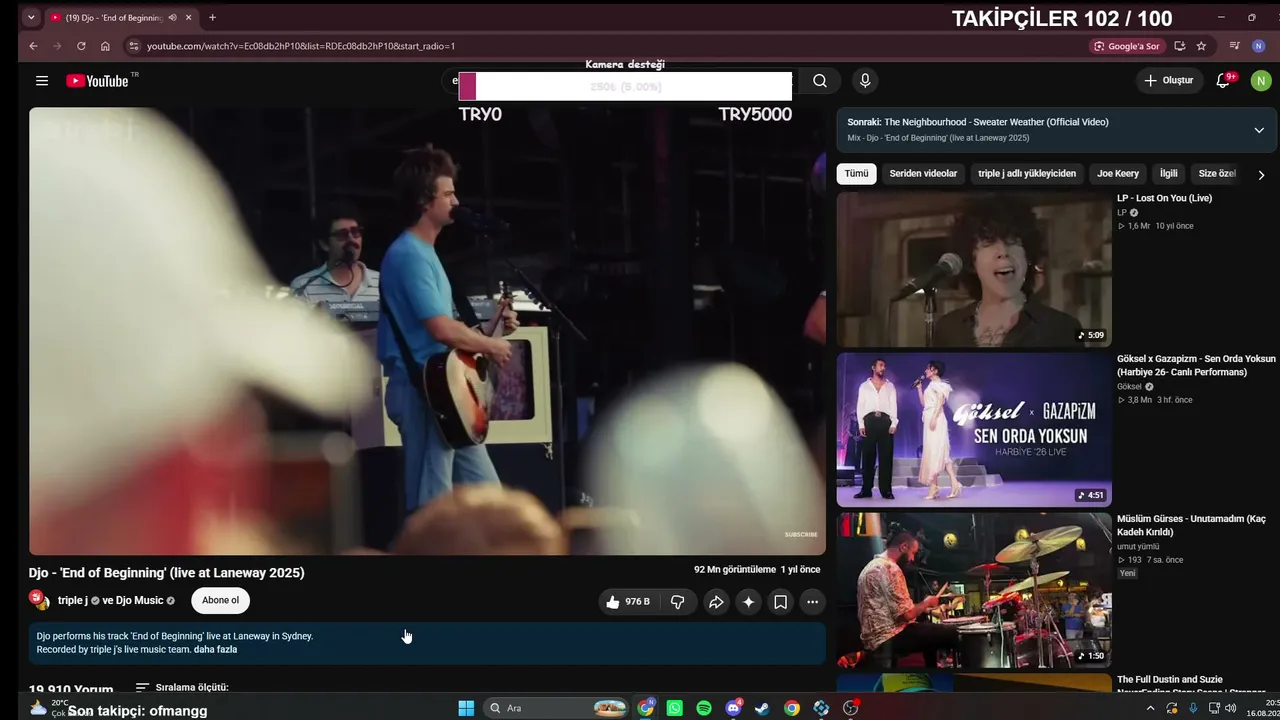Select the 'Joe Keery' filter chip

pos(1118,174)
